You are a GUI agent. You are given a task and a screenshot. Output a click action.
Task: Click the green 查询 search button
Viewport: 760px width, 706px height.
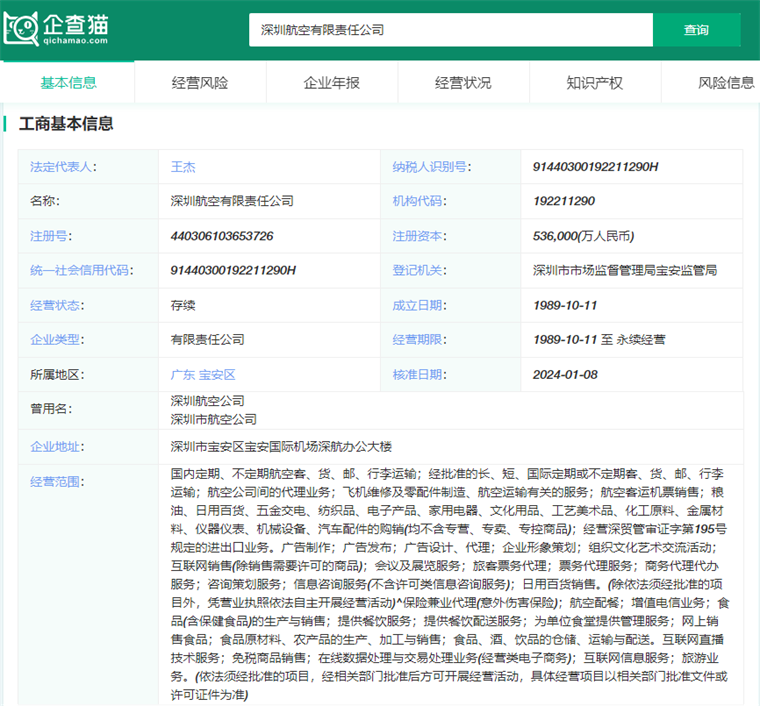pyautogui.click(x=697, y=30)
